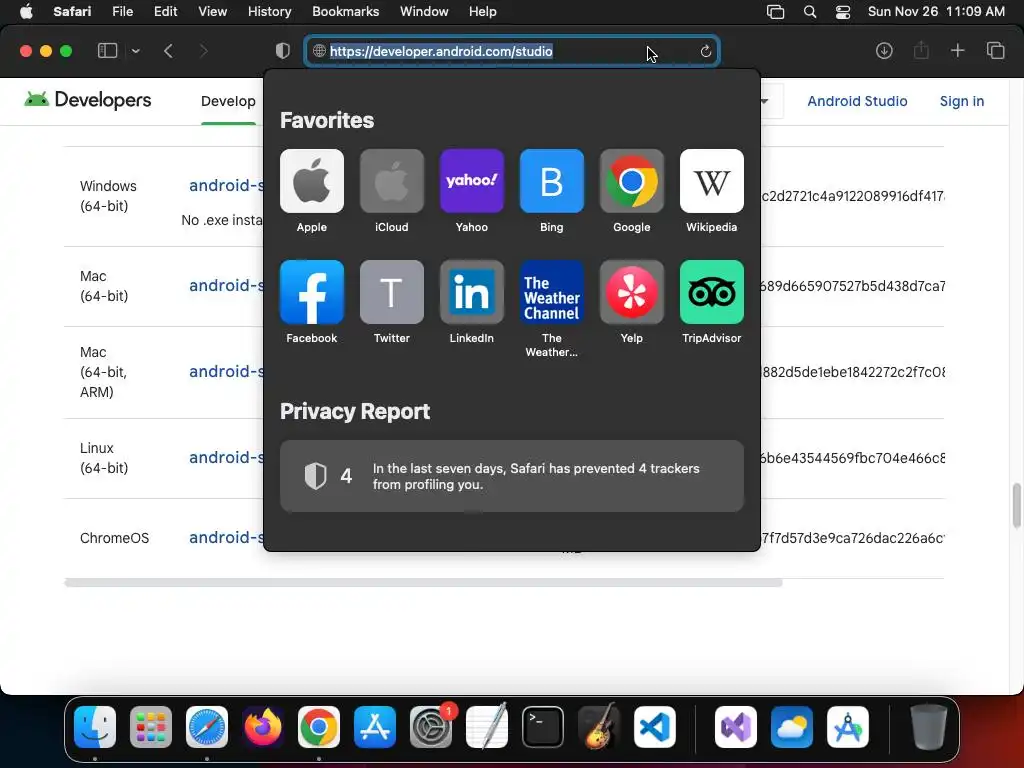Show the tab overview
The height and width of the screenshot is (768, 1024).
tap(995, 51)
